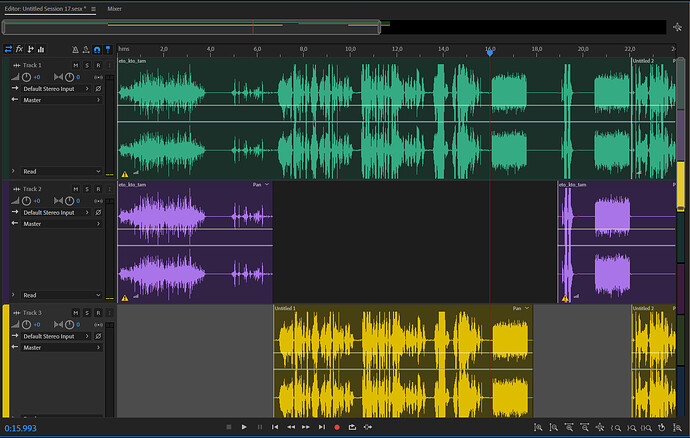Switch to the Mixer tab
The width and height of the screenshot is (690, 438).
pyautogui.click(x=114, y=8)
